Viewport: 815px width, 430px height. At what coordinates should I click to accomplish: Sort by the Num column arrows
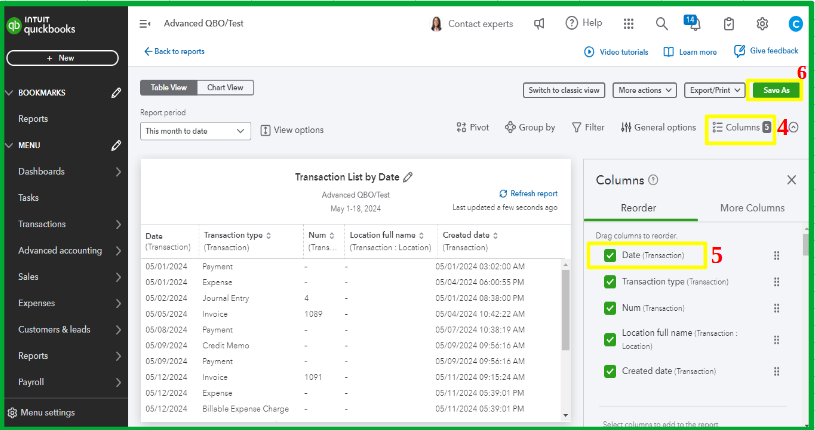click(x=332, y=236)
